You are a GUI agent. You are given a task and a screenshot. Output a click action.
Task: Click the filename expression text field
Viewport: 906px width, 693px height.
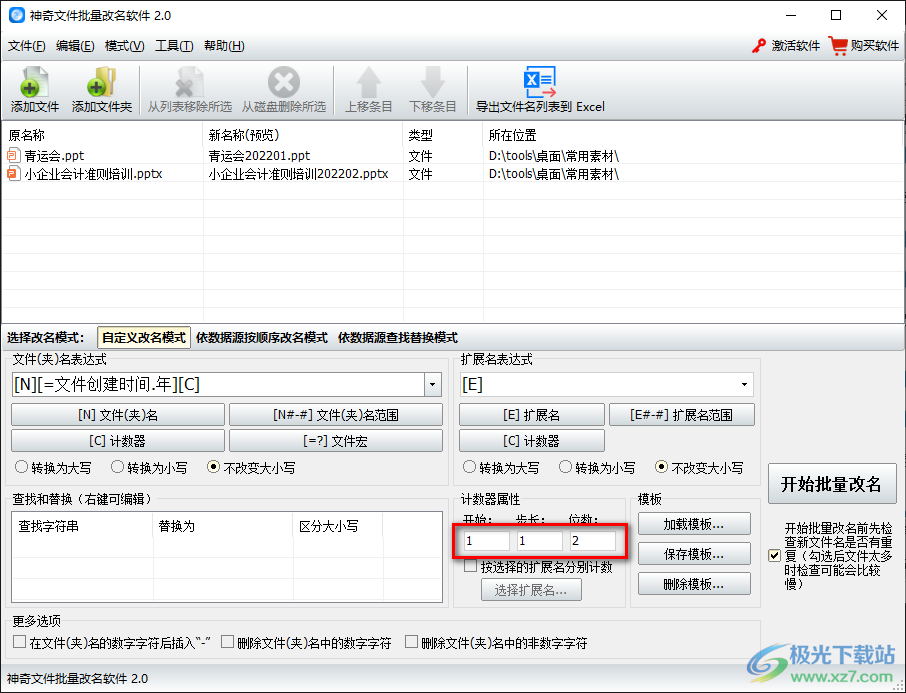pyautogui.click(x=218, y=385)
